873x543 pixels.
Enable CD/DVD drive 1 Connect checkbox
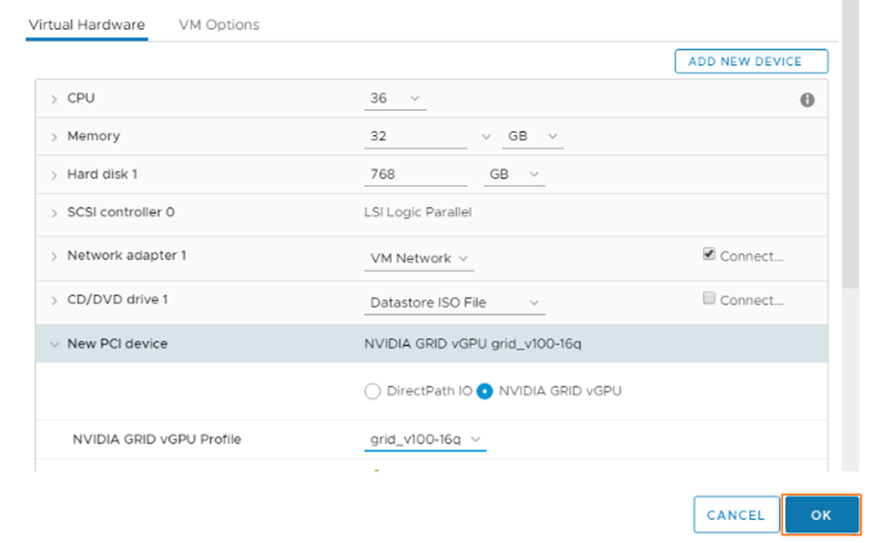click(709, 299)
